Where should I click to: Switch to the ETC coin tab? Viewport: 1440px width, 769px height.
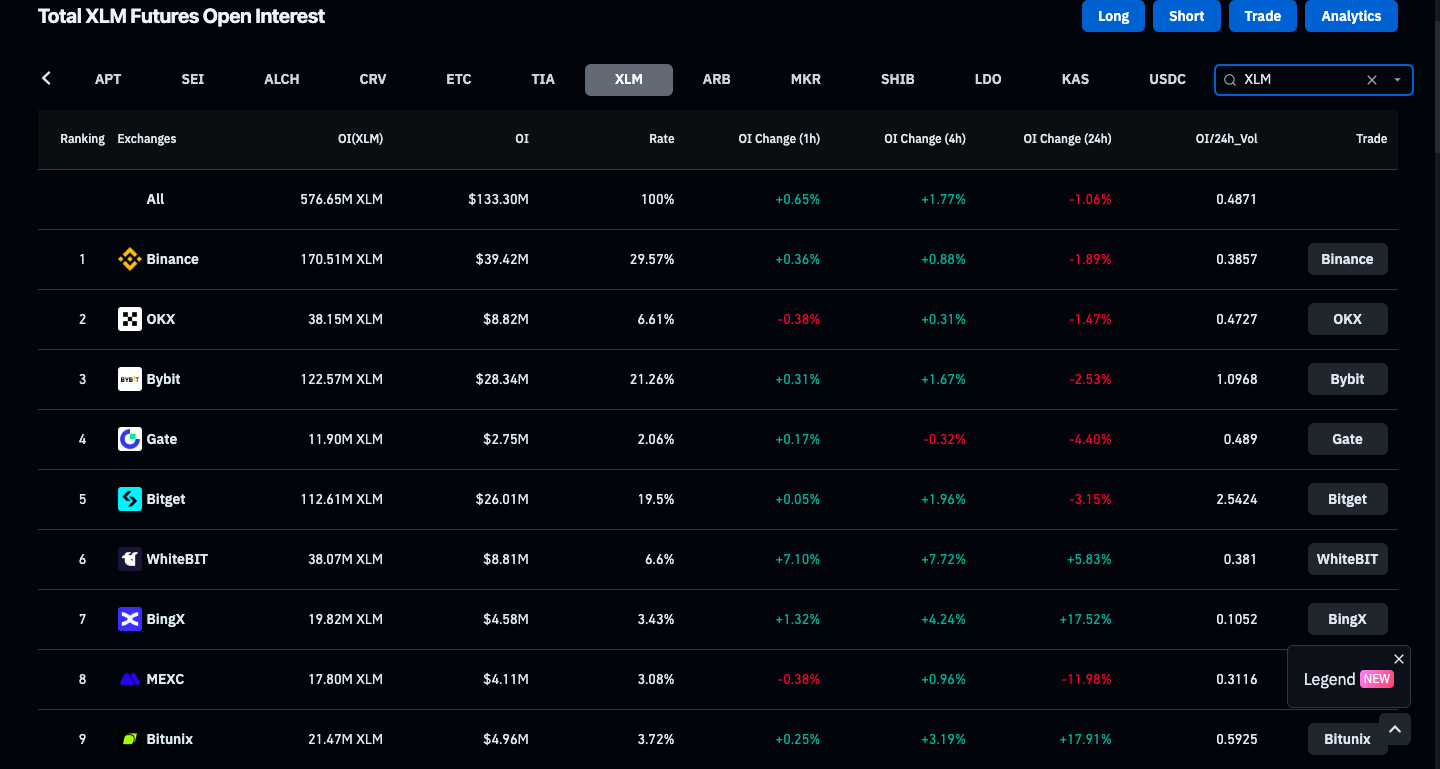pyautogui.click(x=459, y=79)
